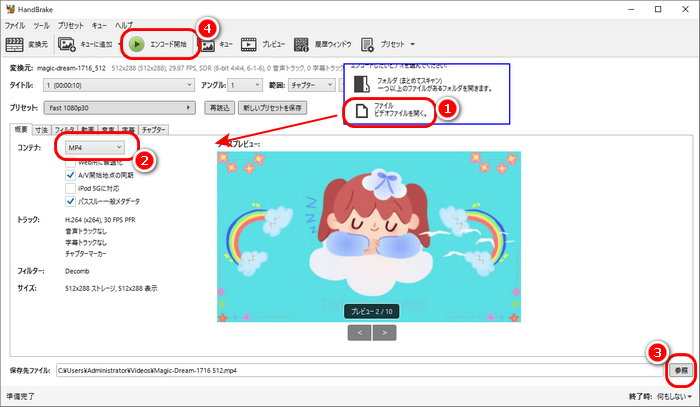
Task: Open the 履歴ウィンドウ activity log icon
Action: 301,44
